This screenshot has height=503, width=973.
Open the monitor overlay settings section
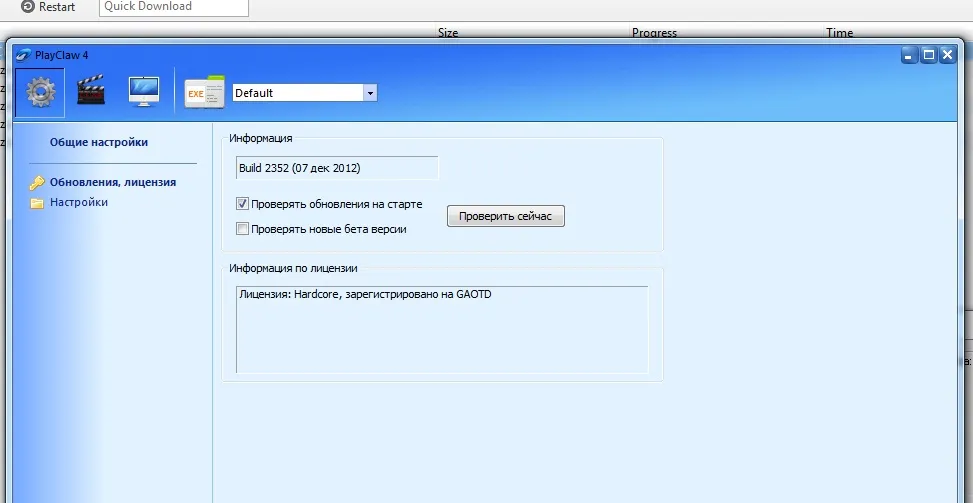click(143, 92)
